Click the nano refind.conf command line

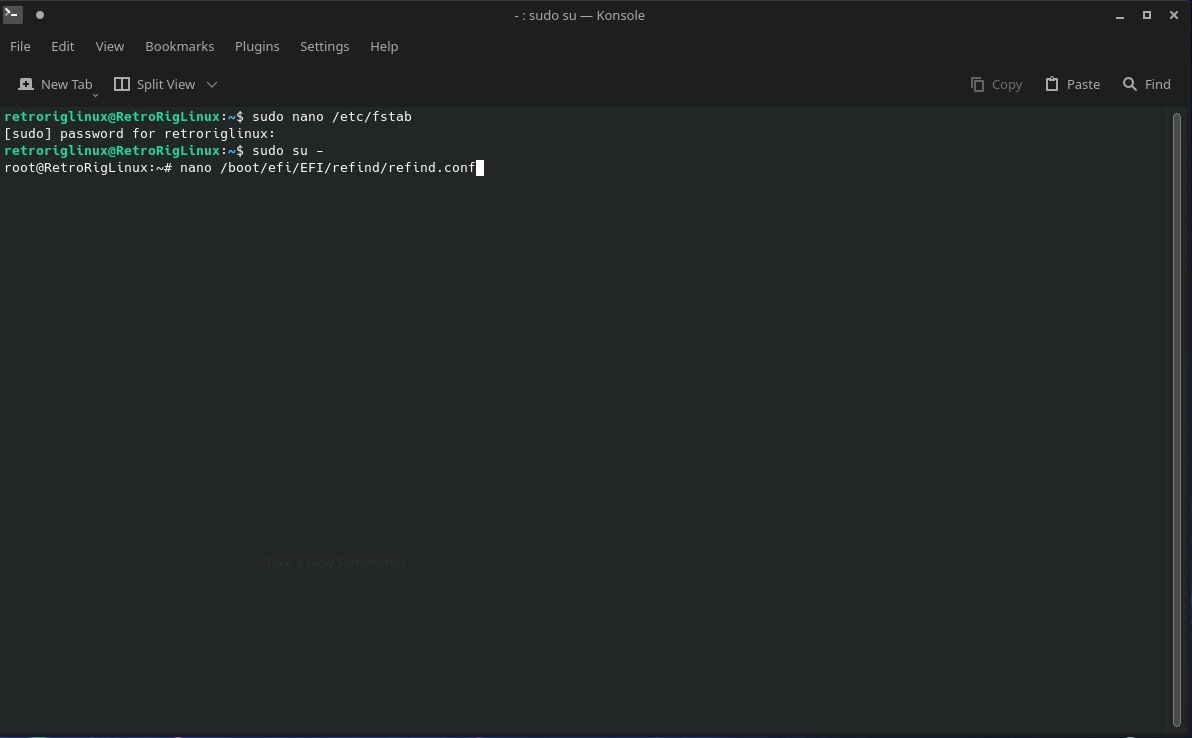pos(327,168)
